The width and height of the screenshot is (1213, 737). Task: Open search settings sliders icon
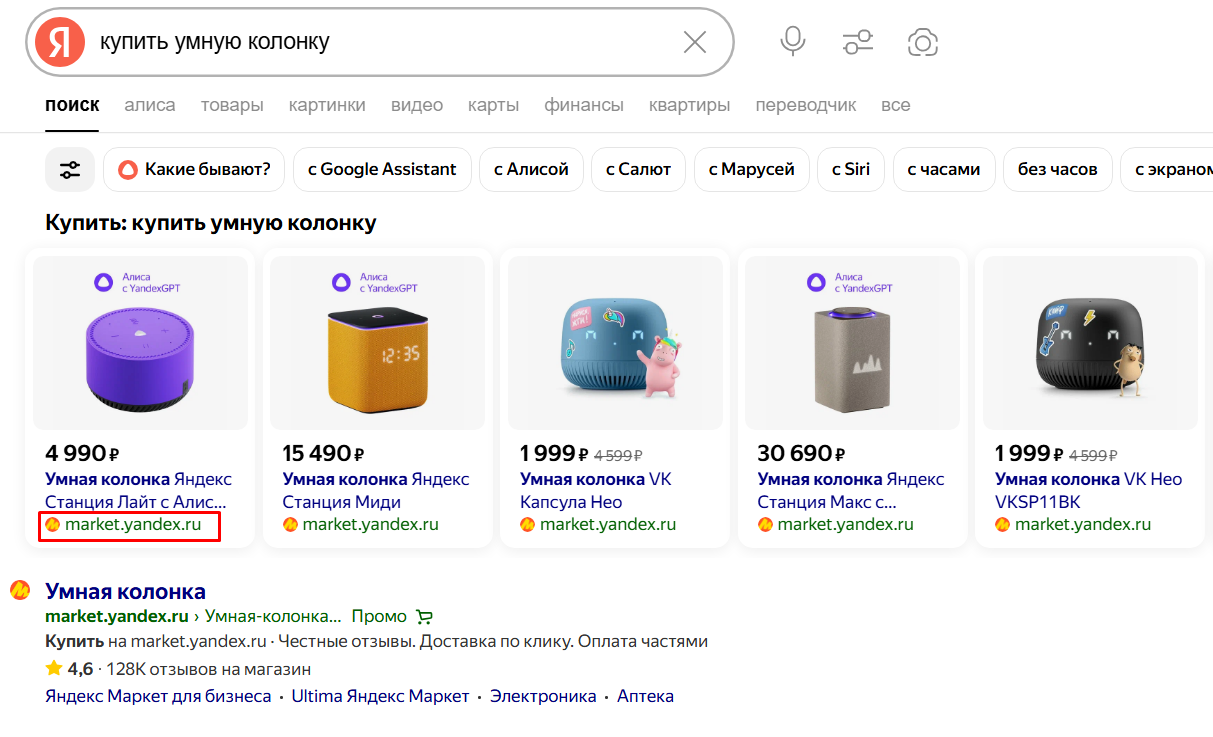[x=857, y=42]
